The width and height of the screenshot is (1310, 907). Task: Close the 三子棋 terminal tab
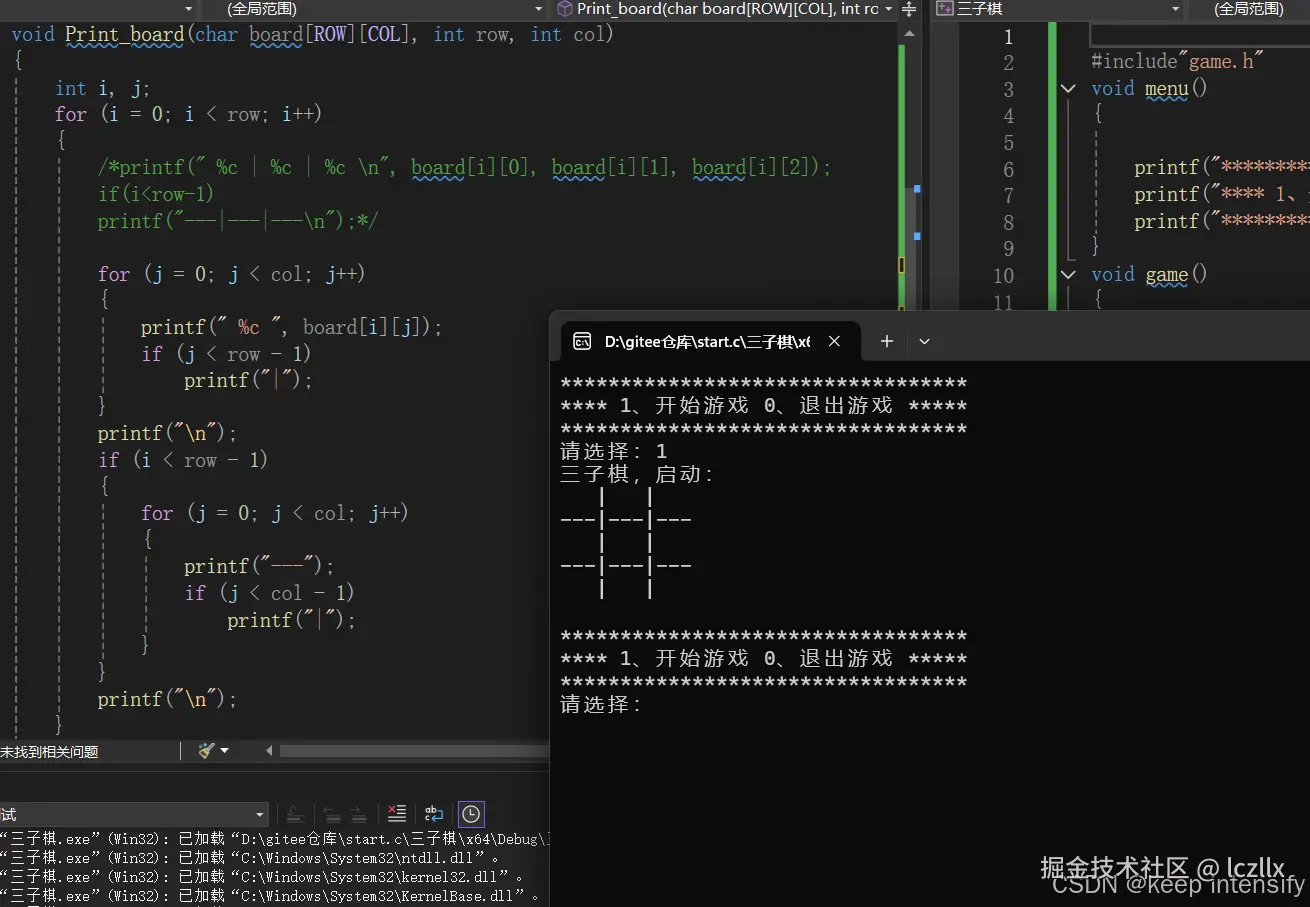point(834,342)
